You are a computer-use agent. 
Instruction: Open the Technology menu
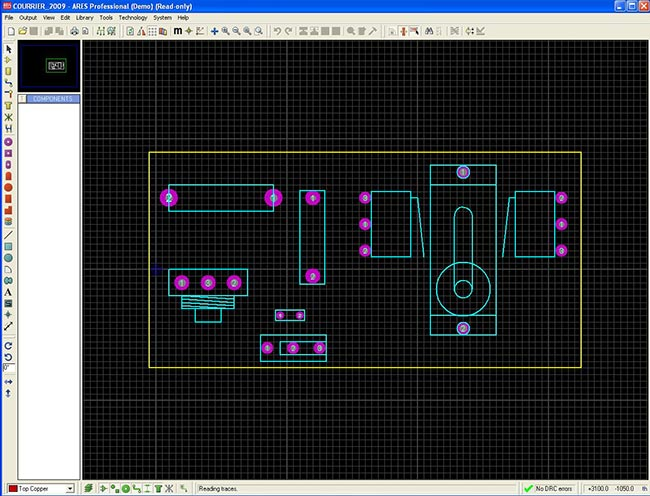[x=133, y=18]
